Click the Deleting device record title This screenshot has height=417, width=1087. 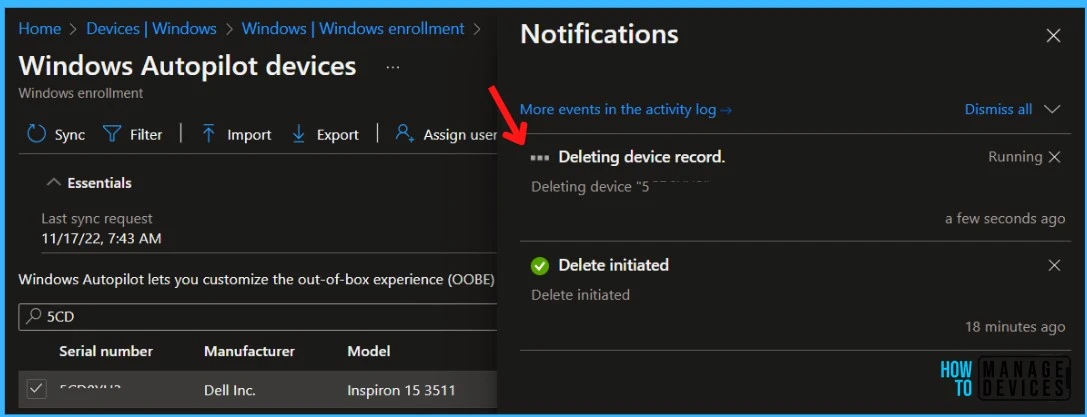click(x=642, y=157)
